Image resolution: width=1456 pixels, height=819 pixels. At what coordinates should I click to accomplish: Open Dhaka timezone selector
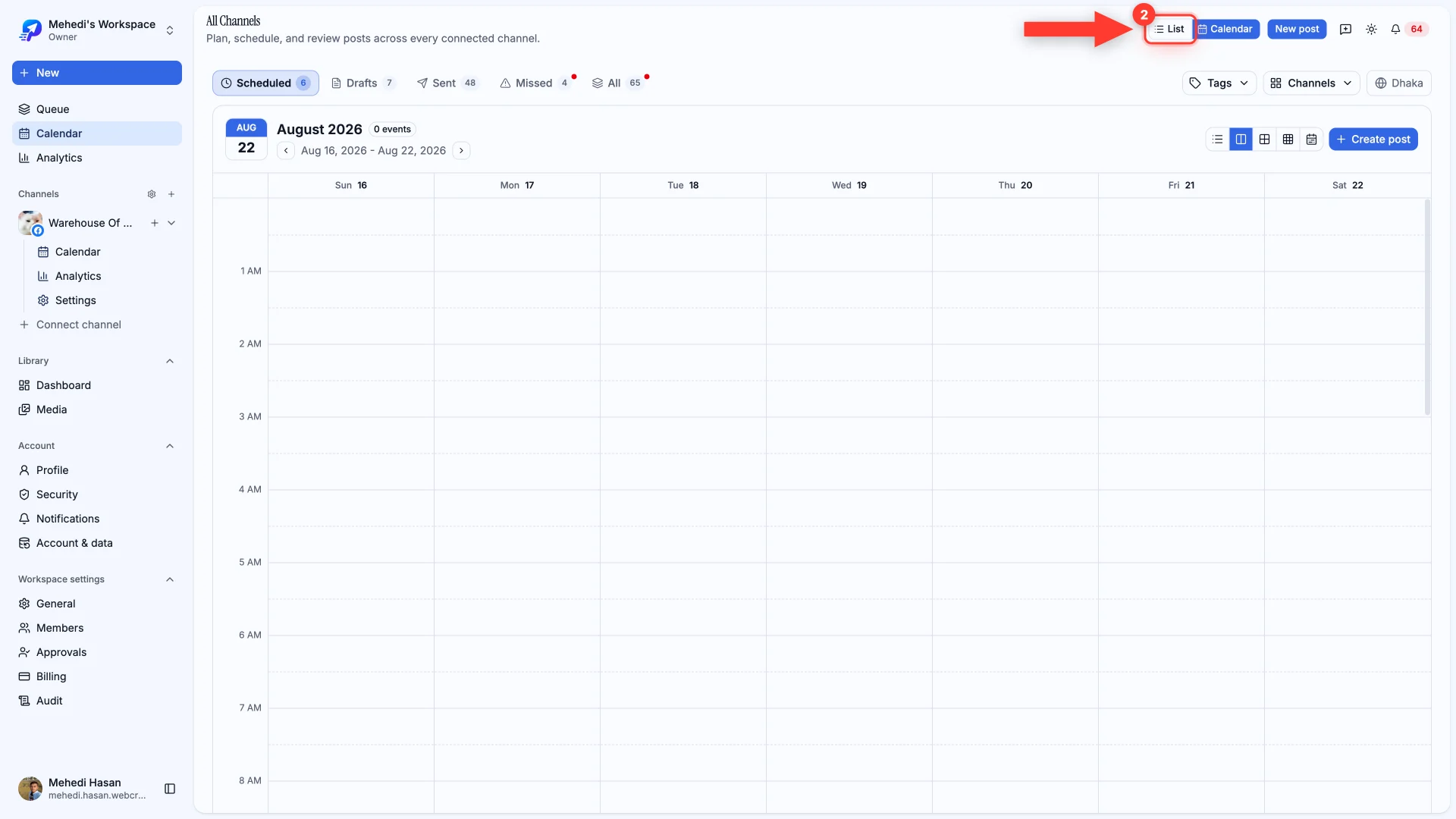click(1398, 83)
